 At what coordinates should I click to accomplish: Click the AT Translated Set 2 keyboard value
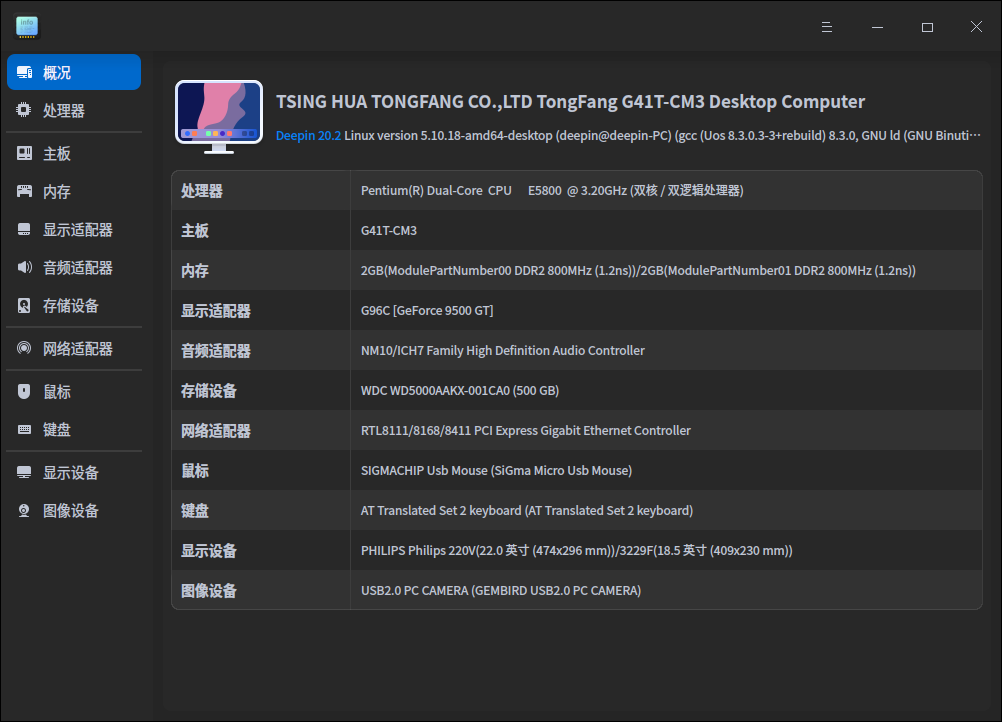pyautogui.click(x=527, y=511)
